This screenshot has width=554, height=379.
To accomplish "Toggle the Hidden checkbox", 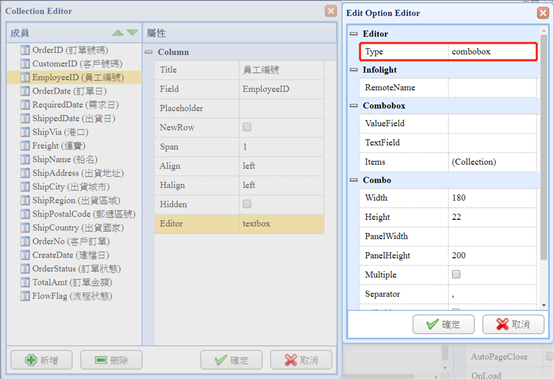I will 247,204.
